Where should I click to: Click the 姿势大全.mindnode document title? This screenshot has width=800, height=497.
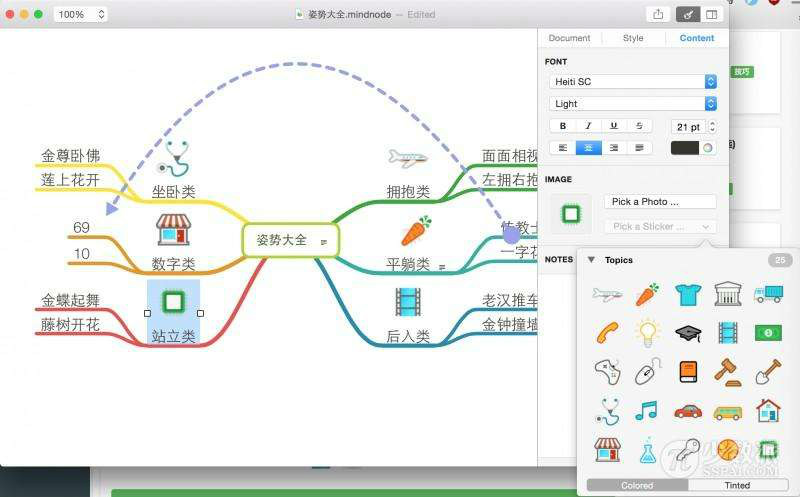pyautogui.click(x=349, y=14)
